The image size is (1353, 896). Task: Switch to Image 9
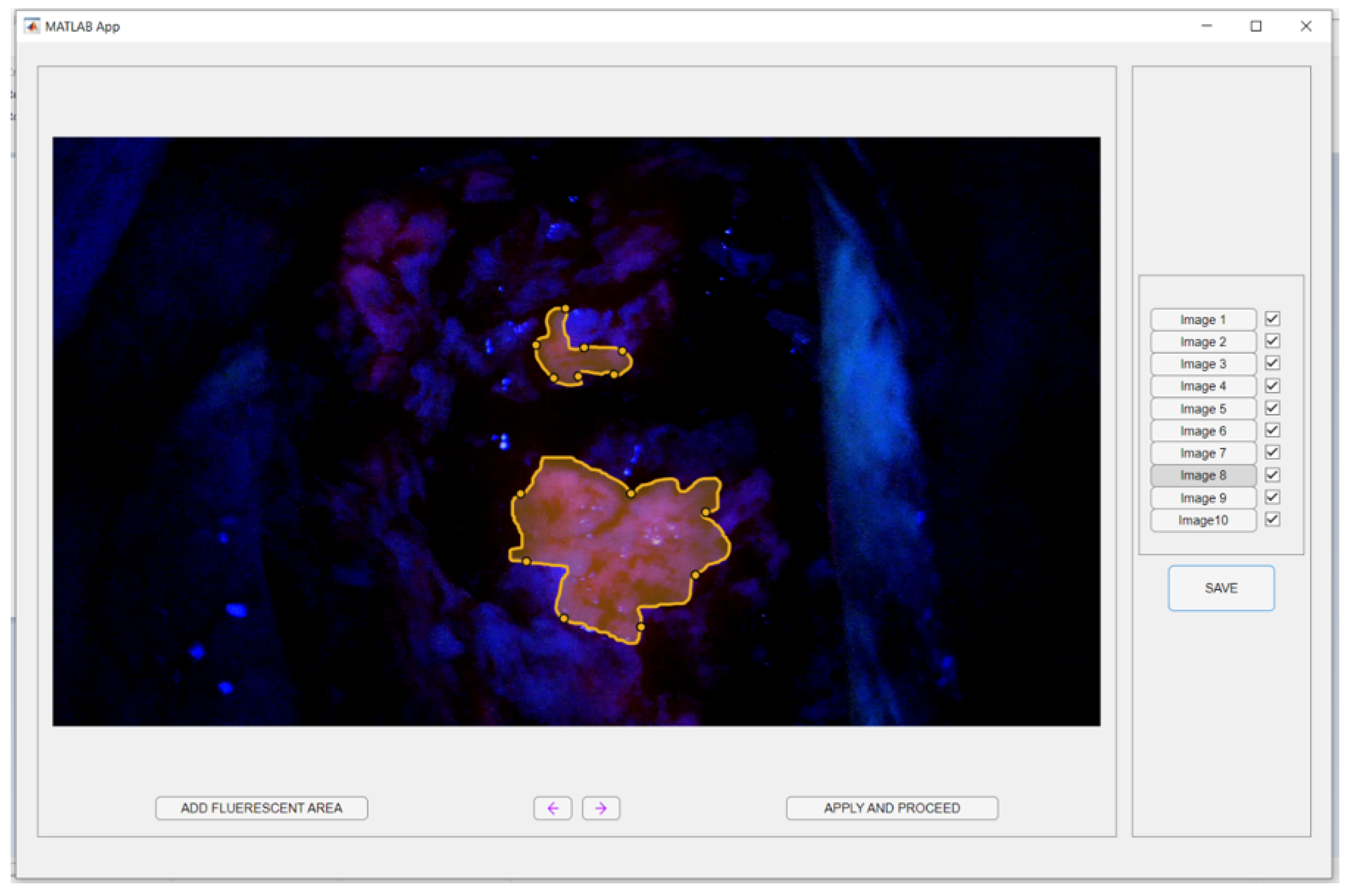[1202, 498]
